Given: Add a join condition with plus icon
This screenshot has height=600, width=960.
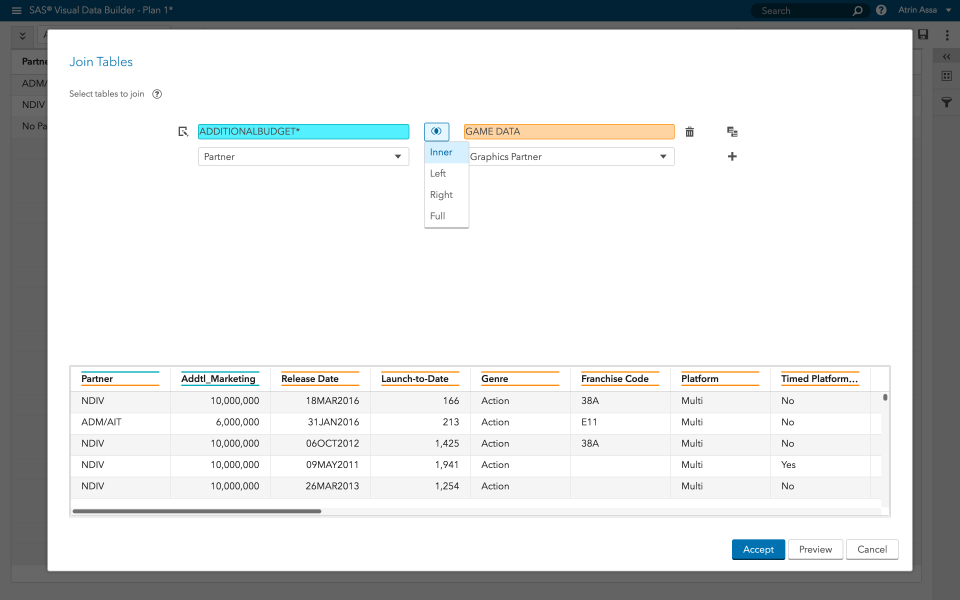Looking at the screenshot, I should click(731, 156).
